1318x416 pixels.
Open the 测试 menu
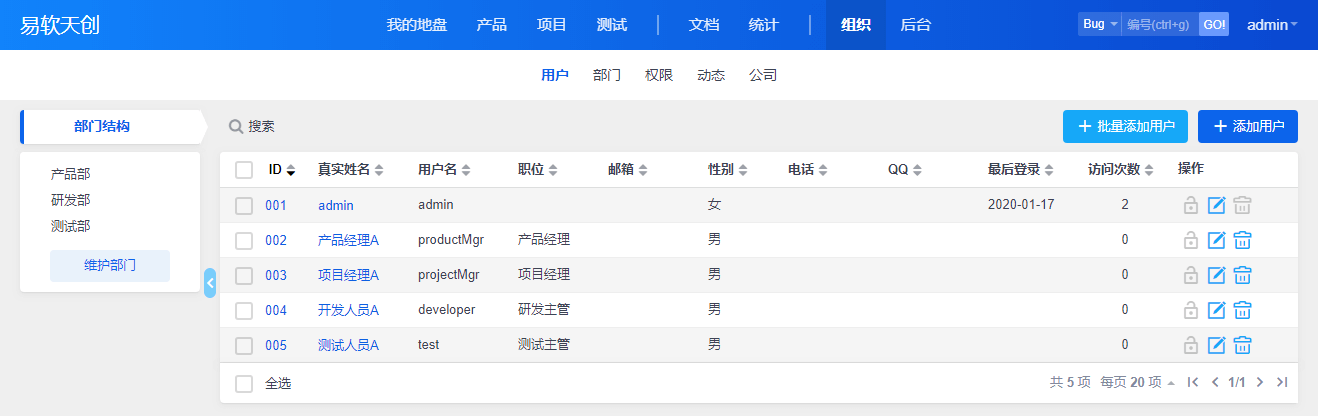(x=612, y=25)
